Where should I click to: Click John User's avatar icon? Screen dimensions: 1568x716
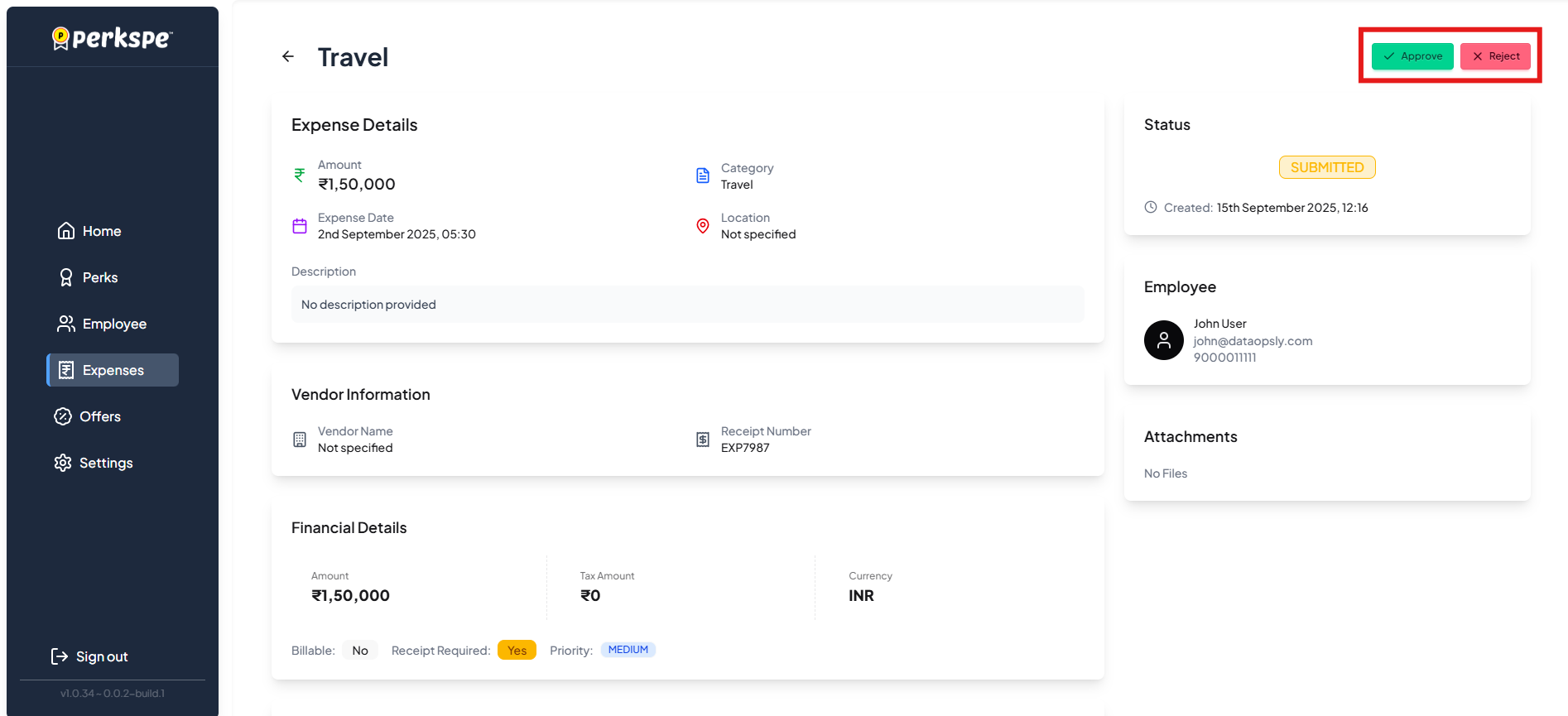tap(1163, 340)
